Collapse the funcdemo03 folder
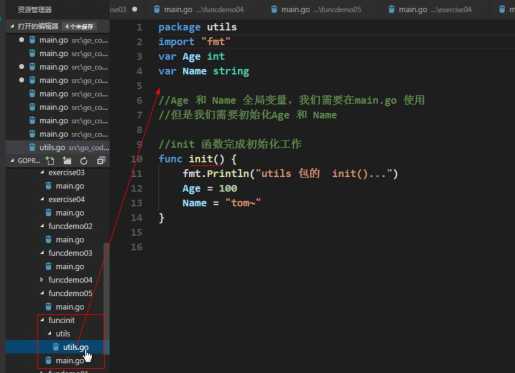The width and height of the screenshot is (515, 373). (42, 253)
